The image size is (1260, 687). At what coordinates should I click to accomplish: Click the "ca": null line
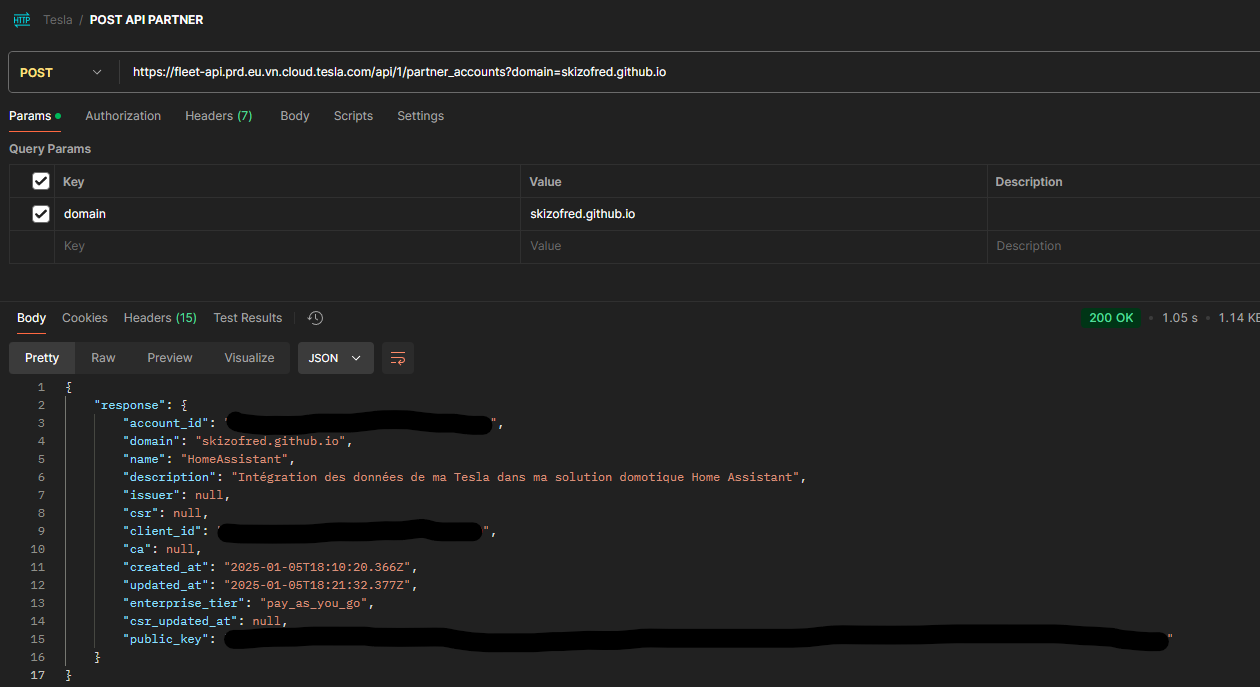tap(162, 549)
